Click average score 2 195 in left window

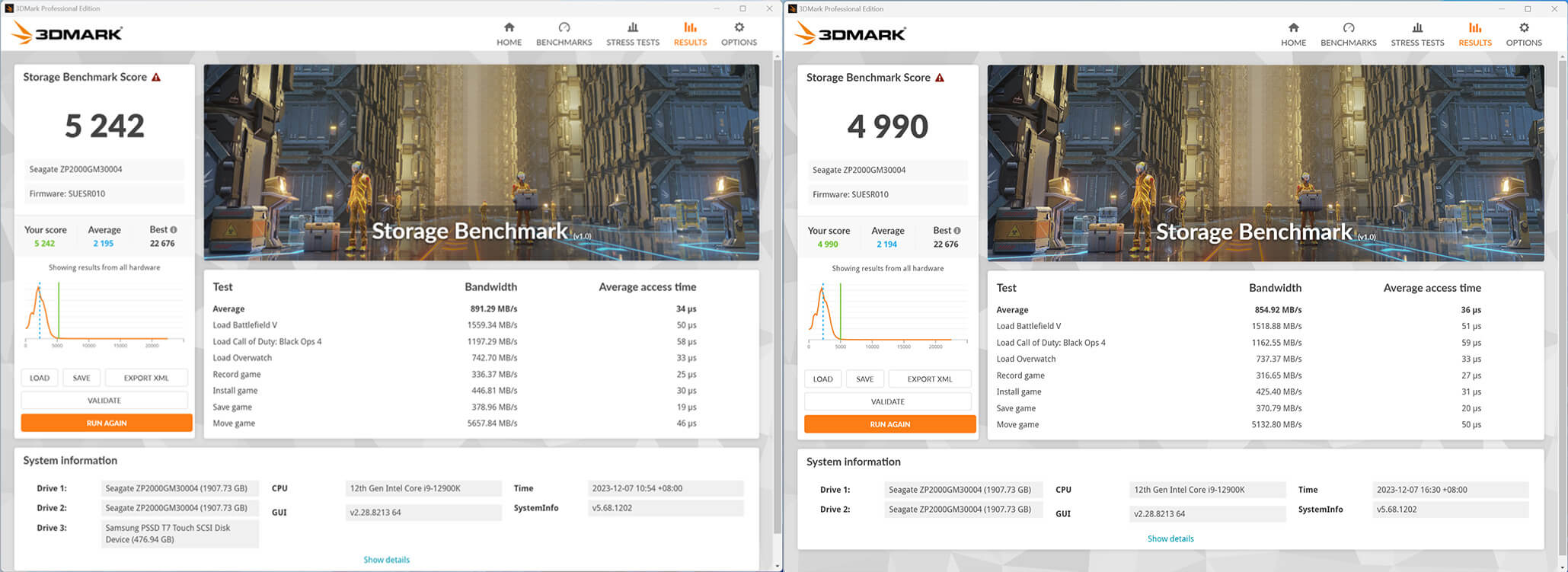click(104, 244)
